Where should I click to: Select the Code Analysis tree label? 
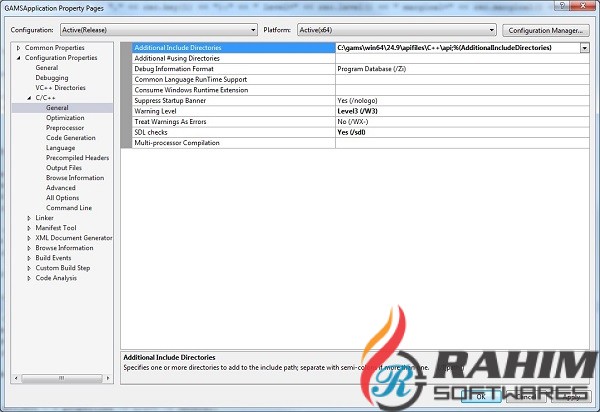pos(56,278)
